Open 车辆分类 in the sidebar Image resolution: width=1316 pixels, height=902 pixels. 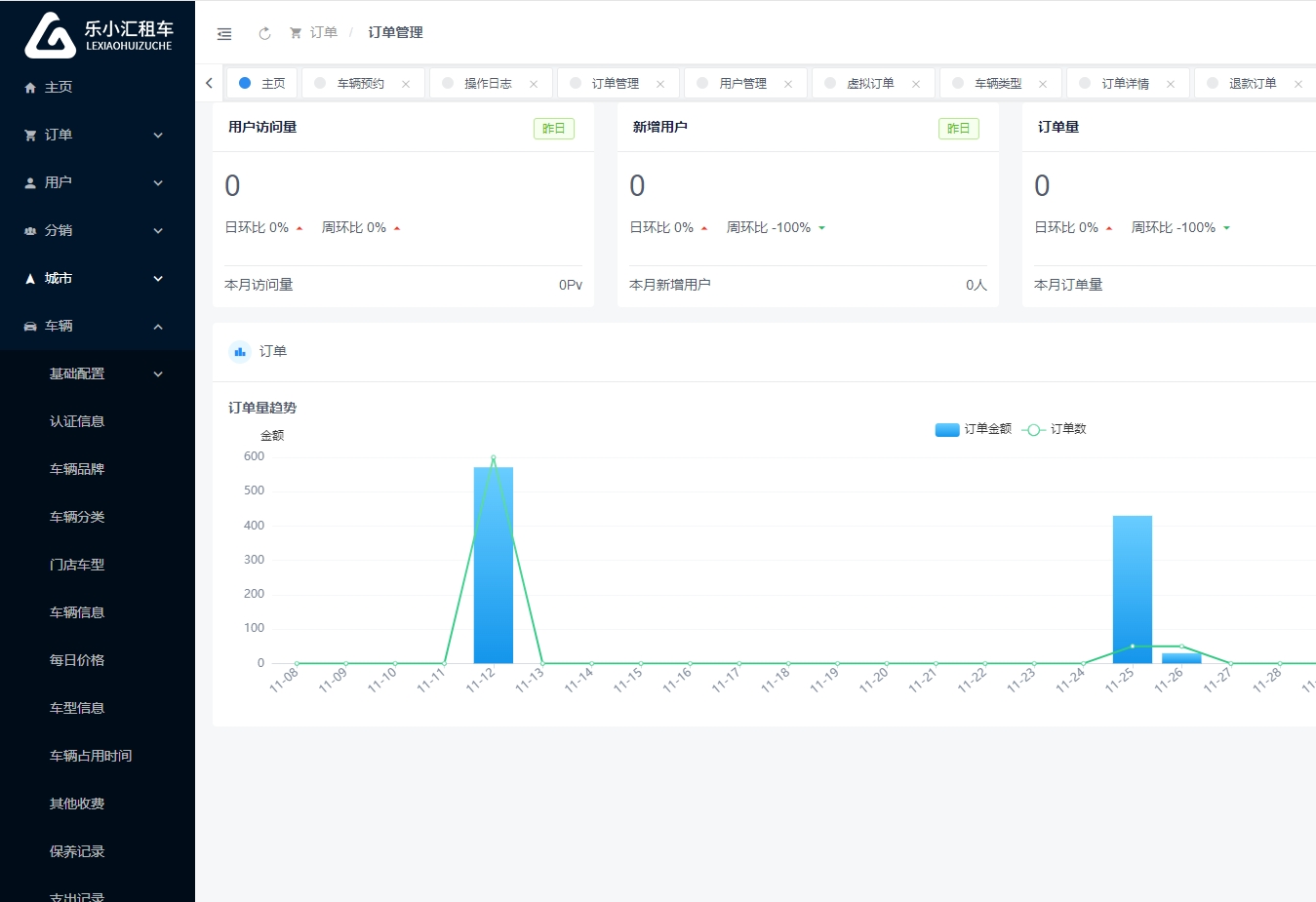tap(98, 517)
